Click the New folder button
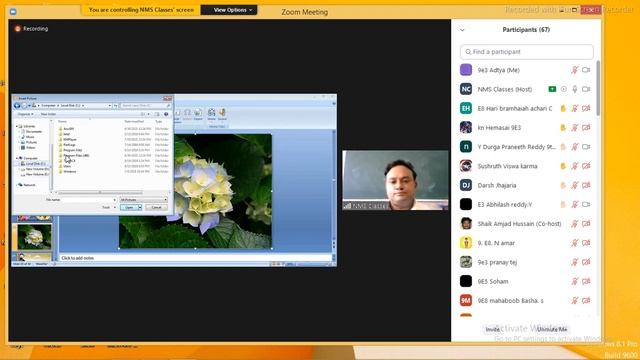 click(x=48, y=114)
